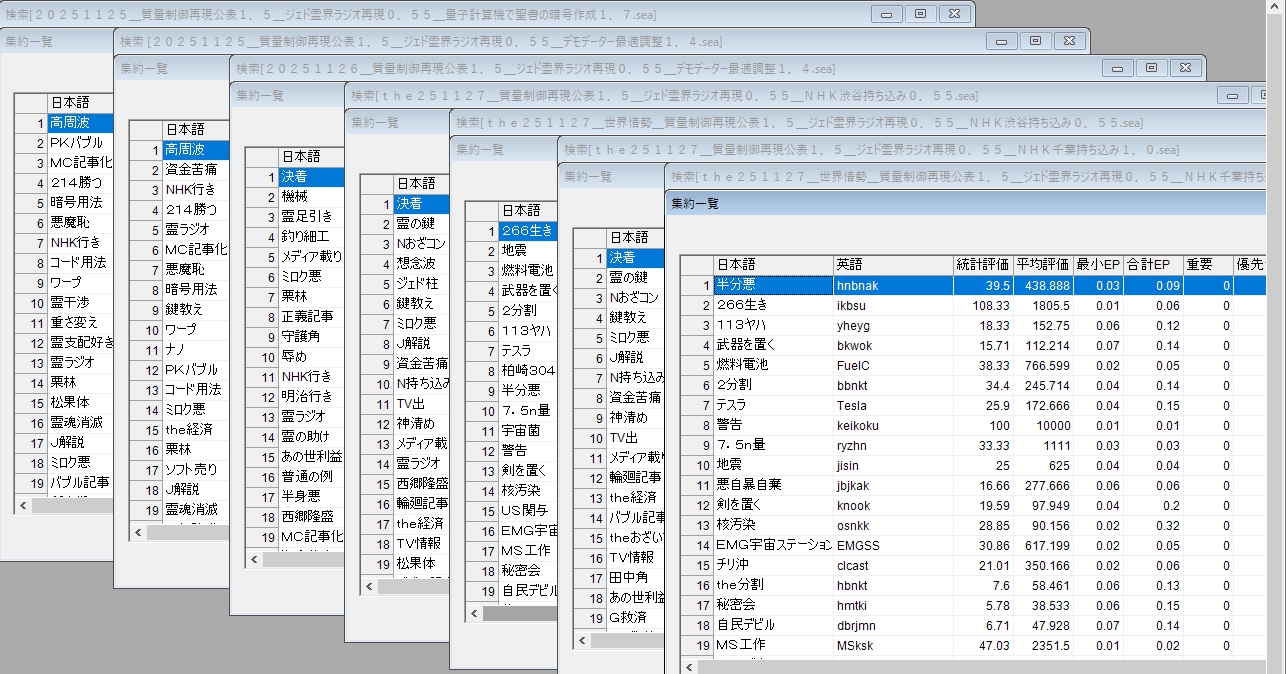Select the 田中角 row

[629, 577]
